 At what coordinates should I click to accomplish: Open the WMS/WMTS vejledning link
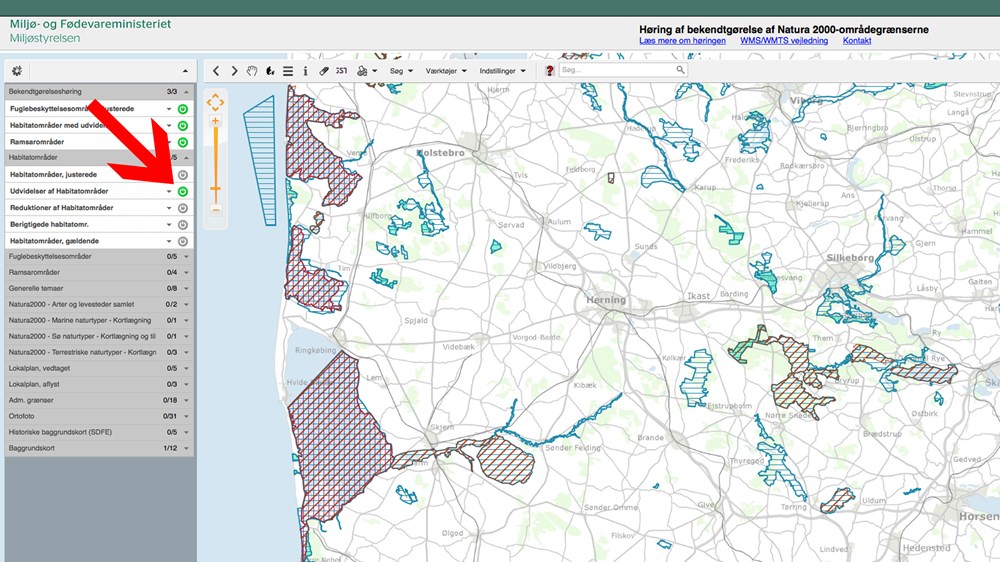784,41
